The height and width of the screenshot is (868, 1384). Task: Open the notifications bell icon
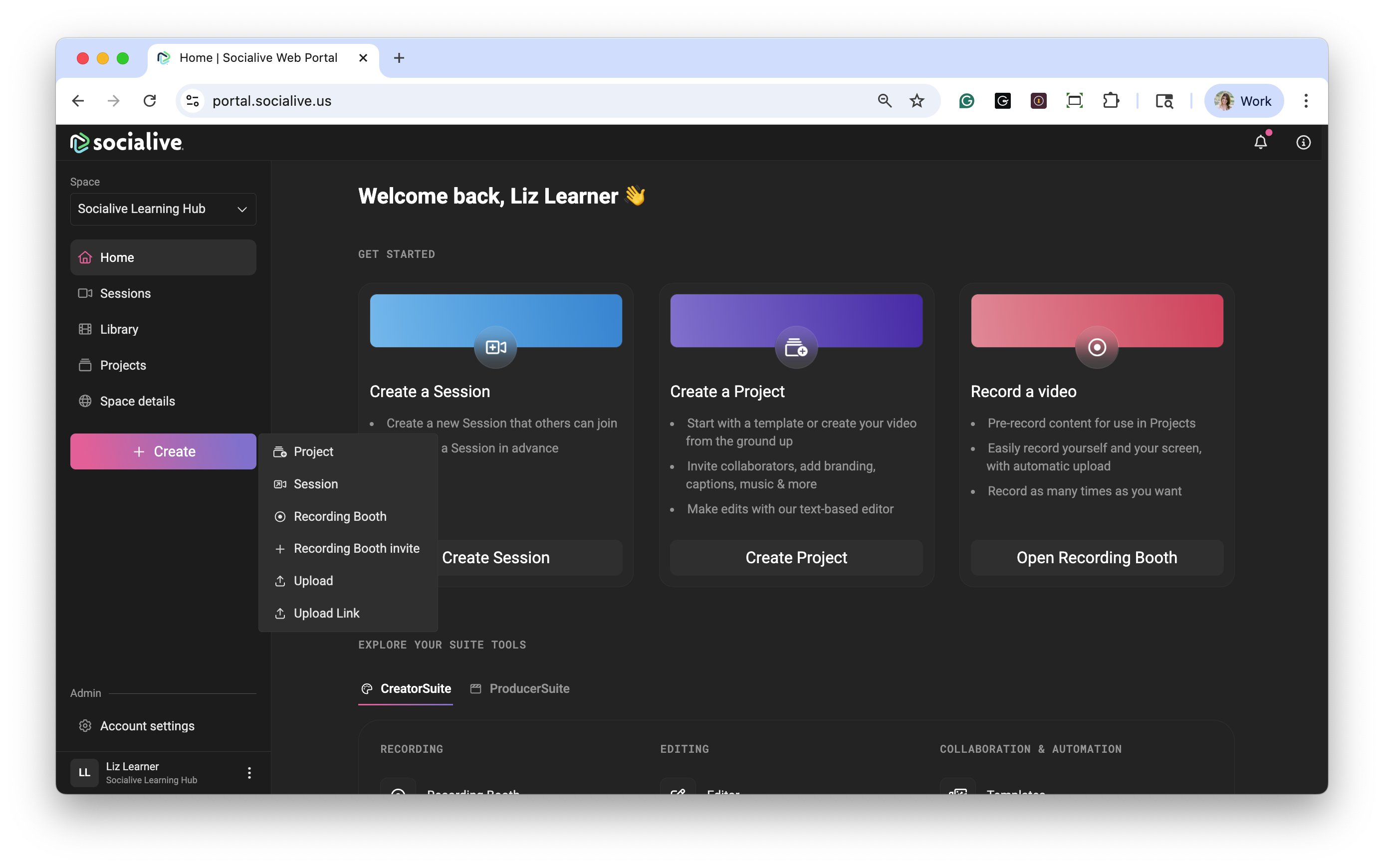tap(1260, 142)
